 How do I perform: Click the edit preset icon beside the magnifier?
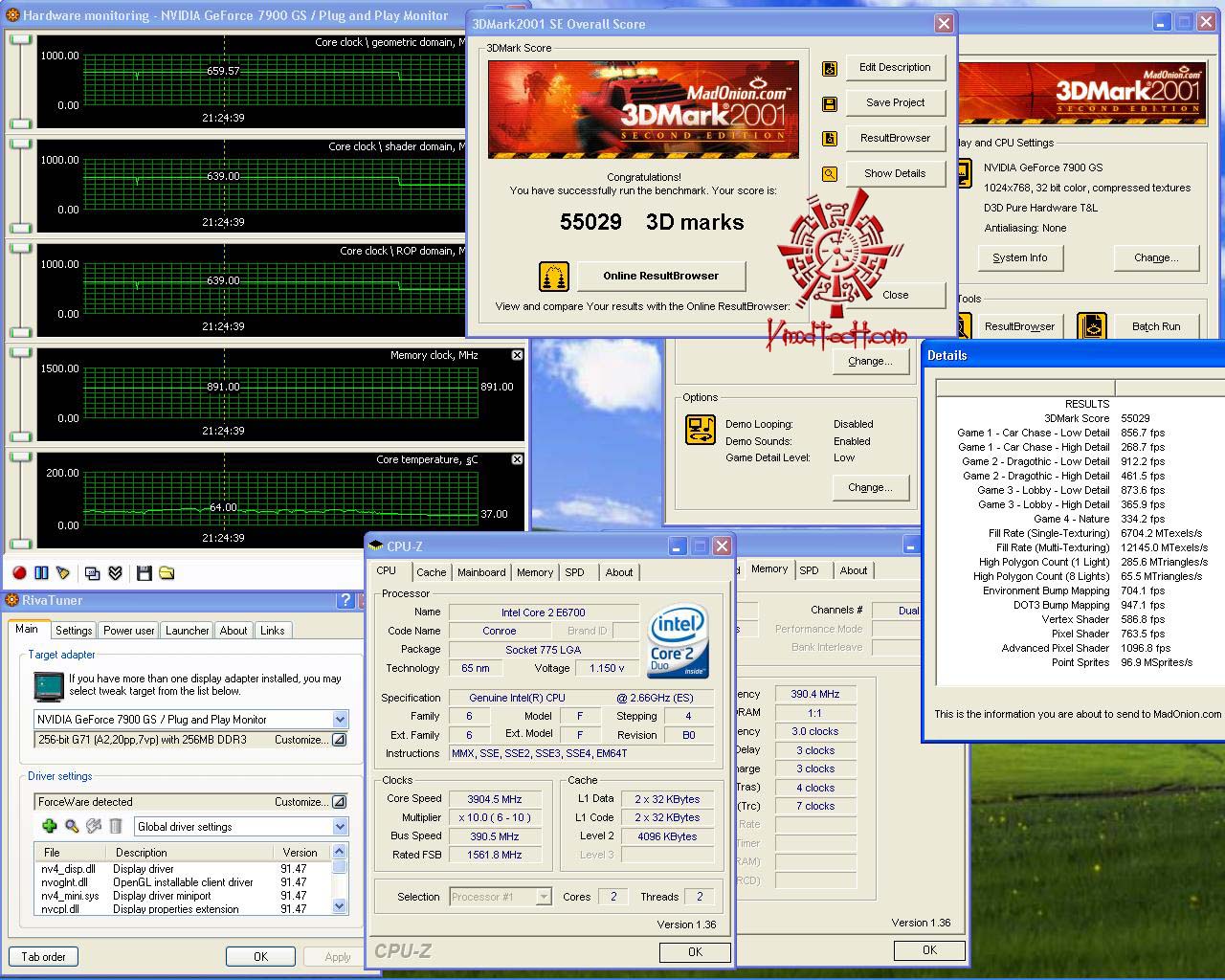point(94,826)
